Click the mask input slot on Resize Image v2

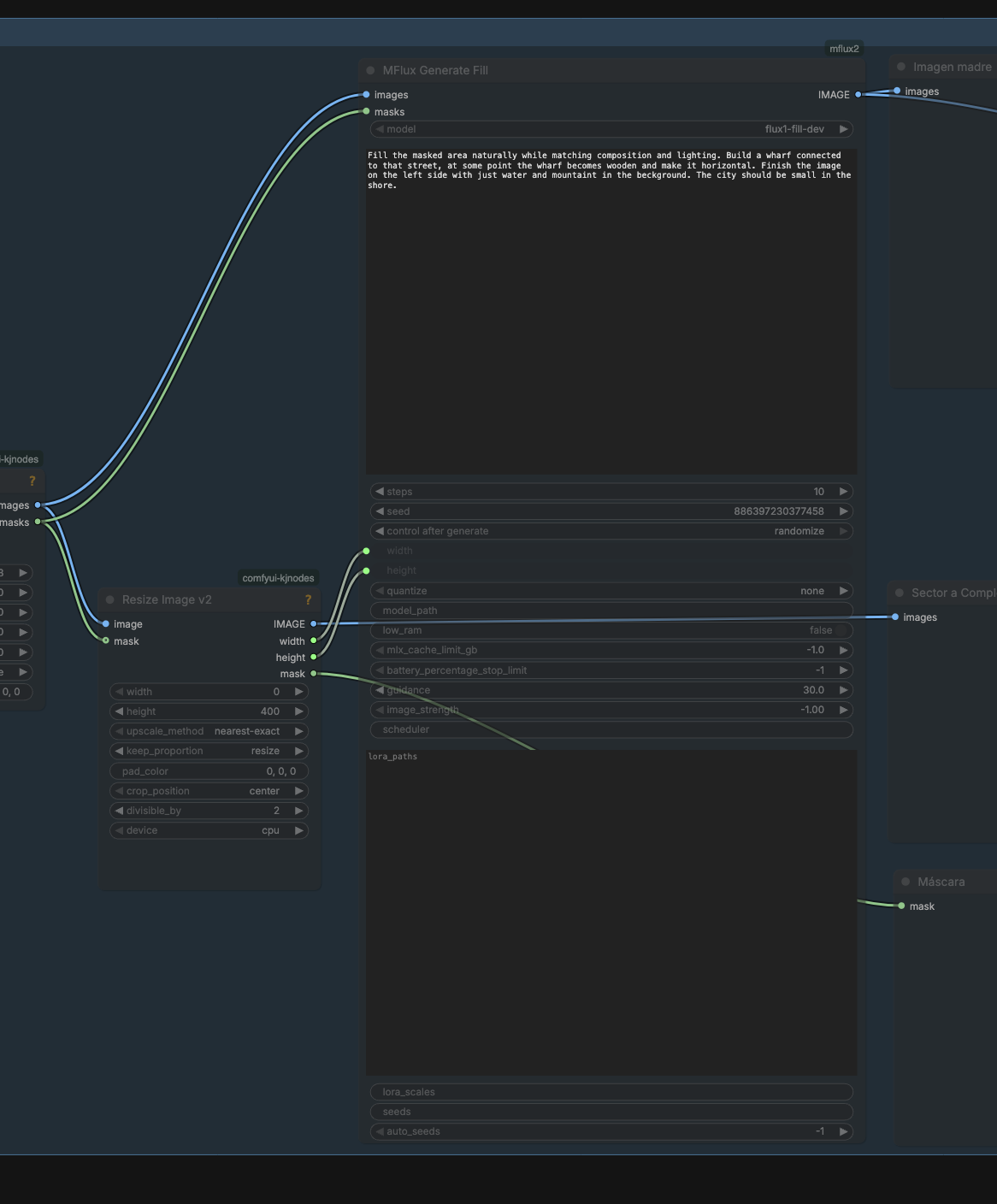tap(106, 640)
